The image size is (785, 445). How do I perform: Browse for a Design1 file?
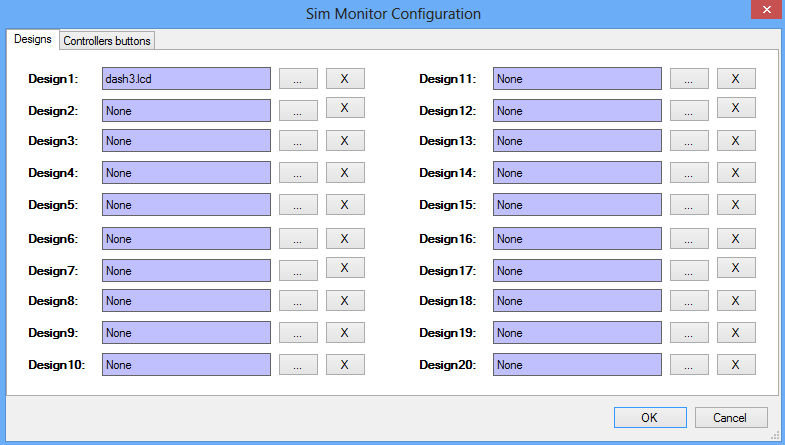pos(298,78)
